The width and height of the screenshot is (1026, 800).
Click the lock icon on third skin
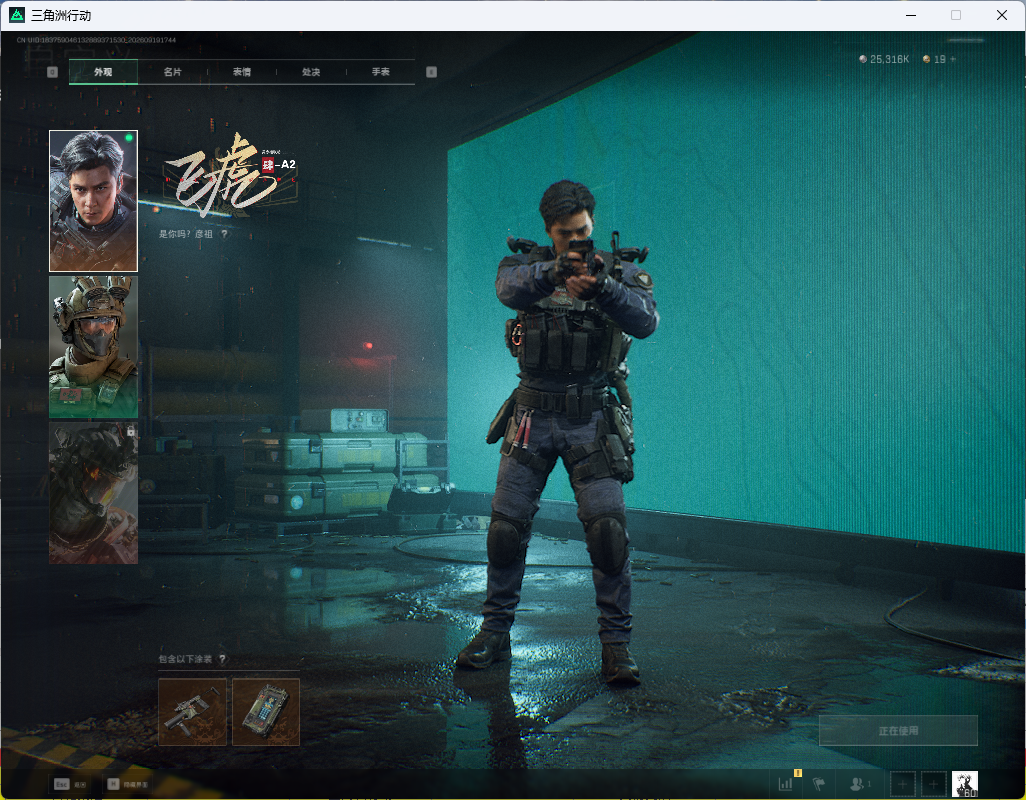[131, 431]
